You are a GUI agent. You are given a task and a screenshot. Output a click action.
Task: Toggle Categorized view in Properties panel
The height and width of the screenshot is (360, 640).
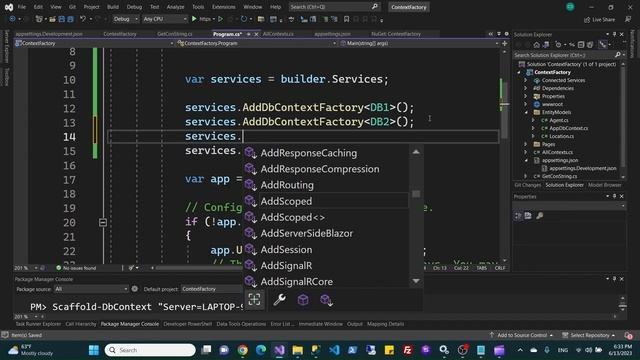pyautogui.click(x=518, y=216)
